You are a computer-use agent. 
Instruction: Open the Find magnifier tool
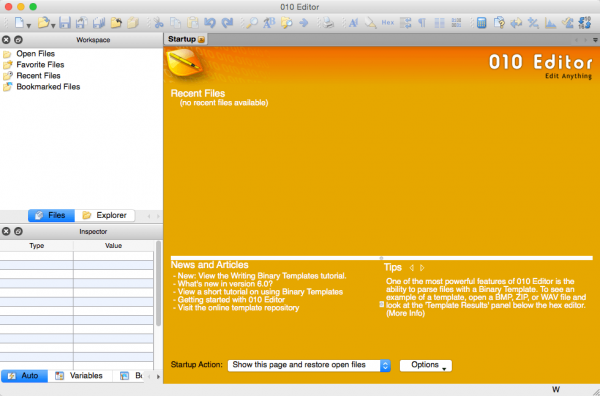point(251,23)
